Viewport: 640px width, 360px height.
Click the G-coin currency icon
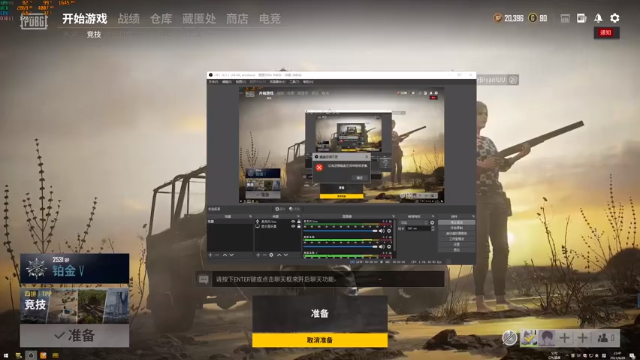(x=532, y=18)
